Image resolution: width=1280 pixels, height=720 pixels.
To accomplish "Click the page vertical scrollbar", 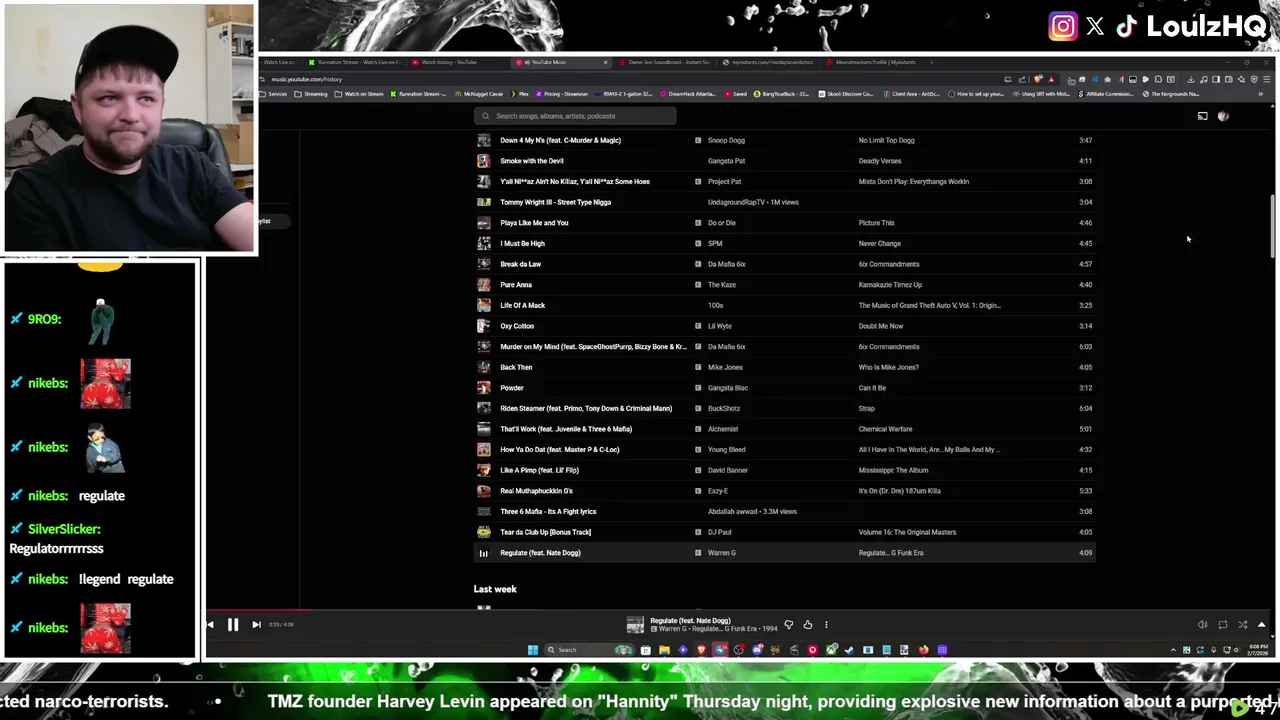I will [1273, 227].
